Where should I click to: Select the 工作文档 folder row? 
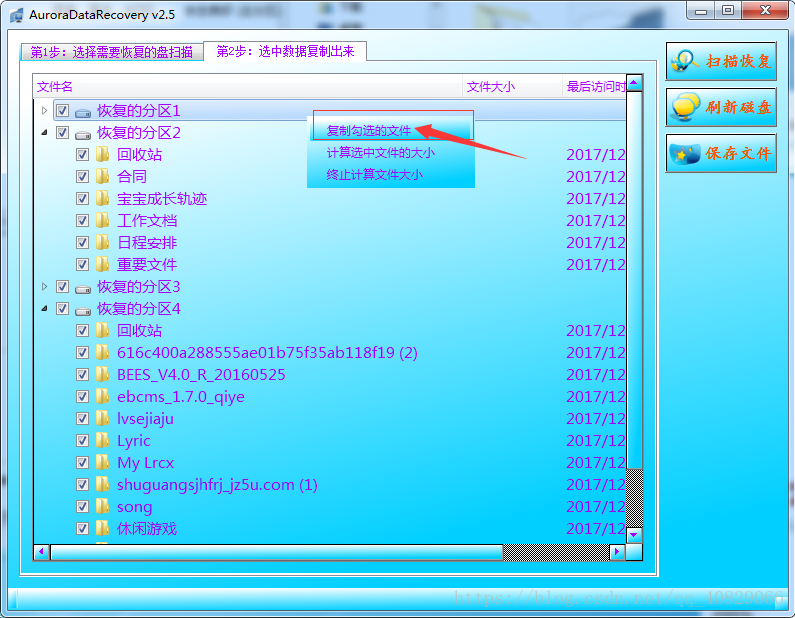click(330, 221)
